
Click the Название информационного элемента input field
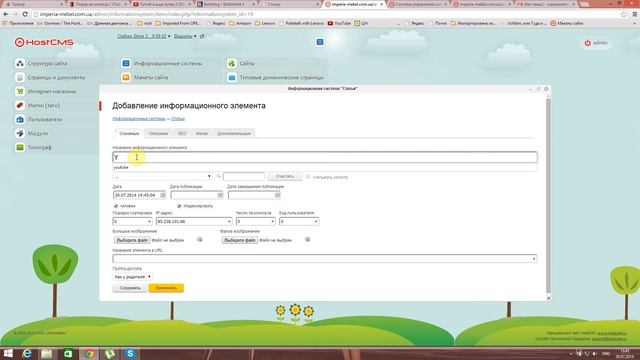325,157
